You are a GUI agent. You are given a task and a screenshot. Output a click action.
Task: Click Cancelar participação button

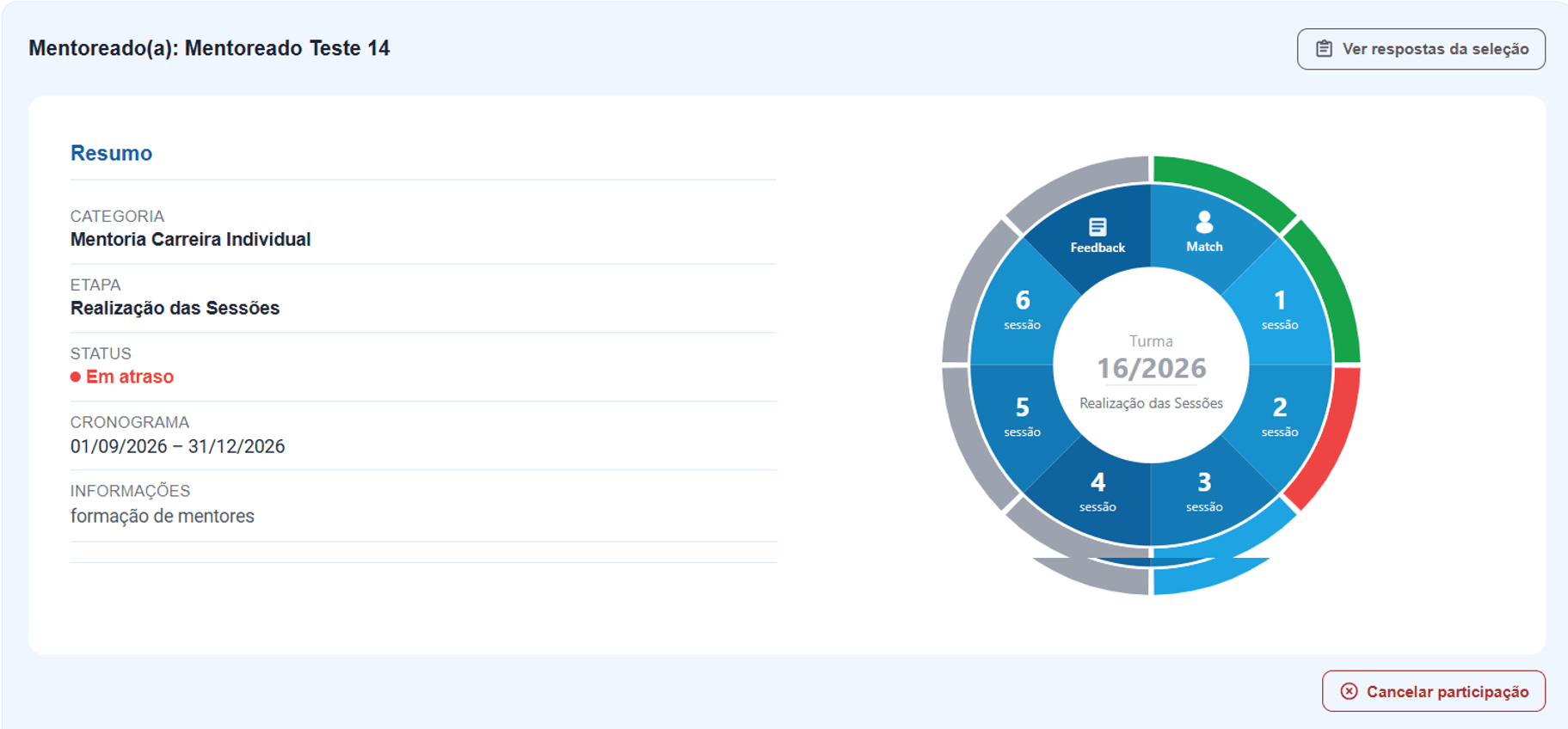(1434, 691)
